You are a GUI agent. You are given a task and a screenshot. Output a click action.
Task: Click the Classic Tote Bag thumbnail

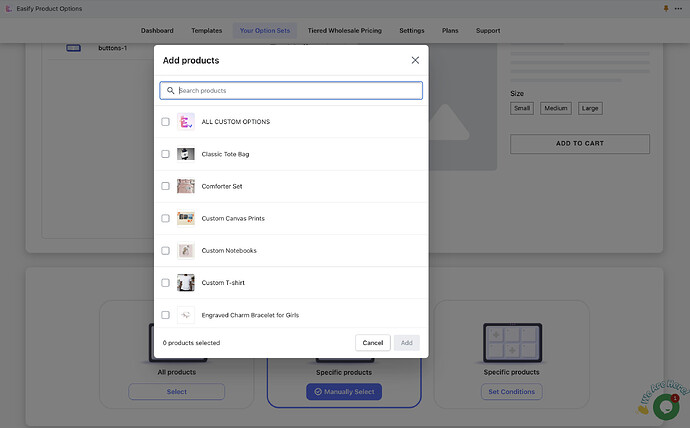pos(186,154)
